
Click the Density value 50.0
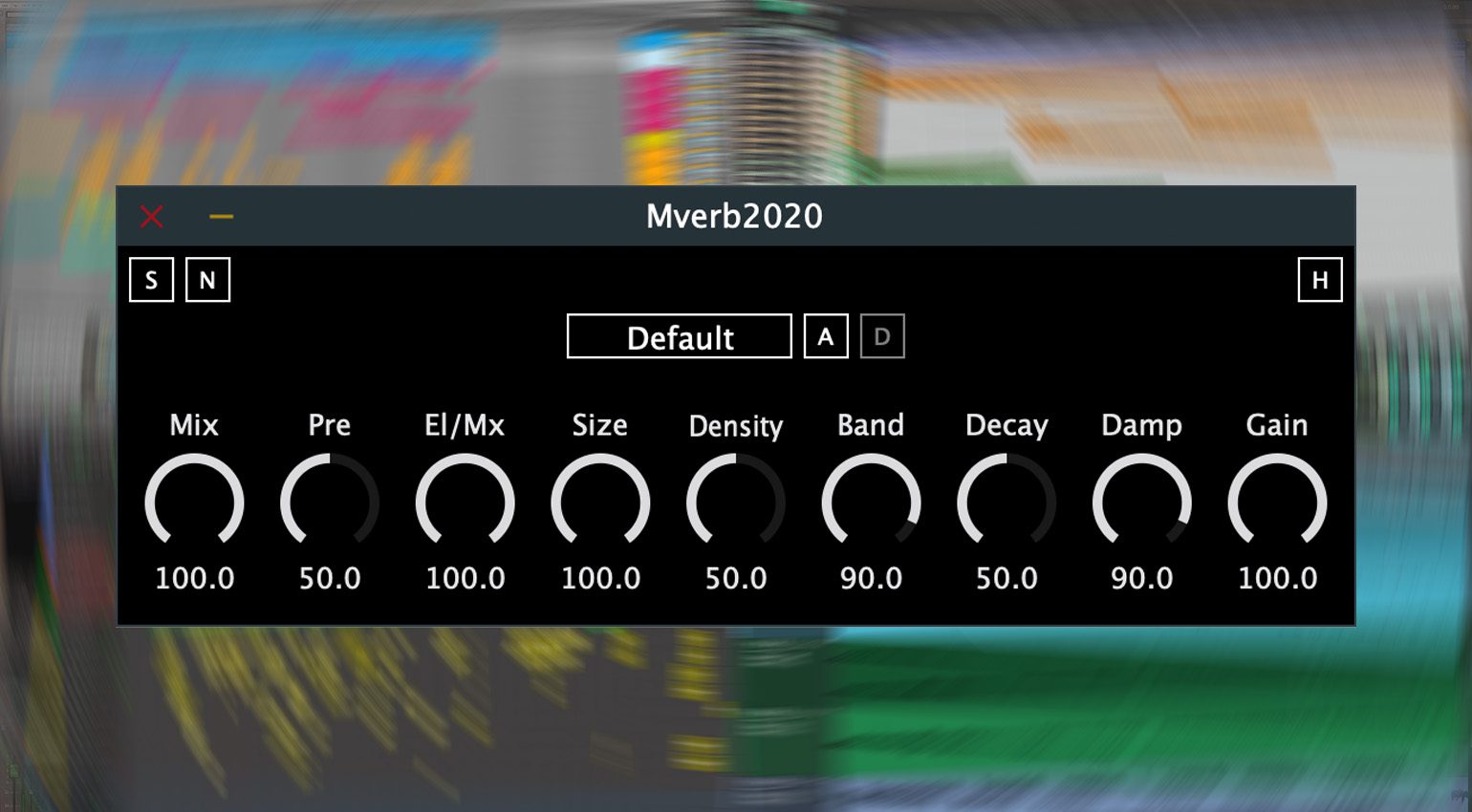736,578
